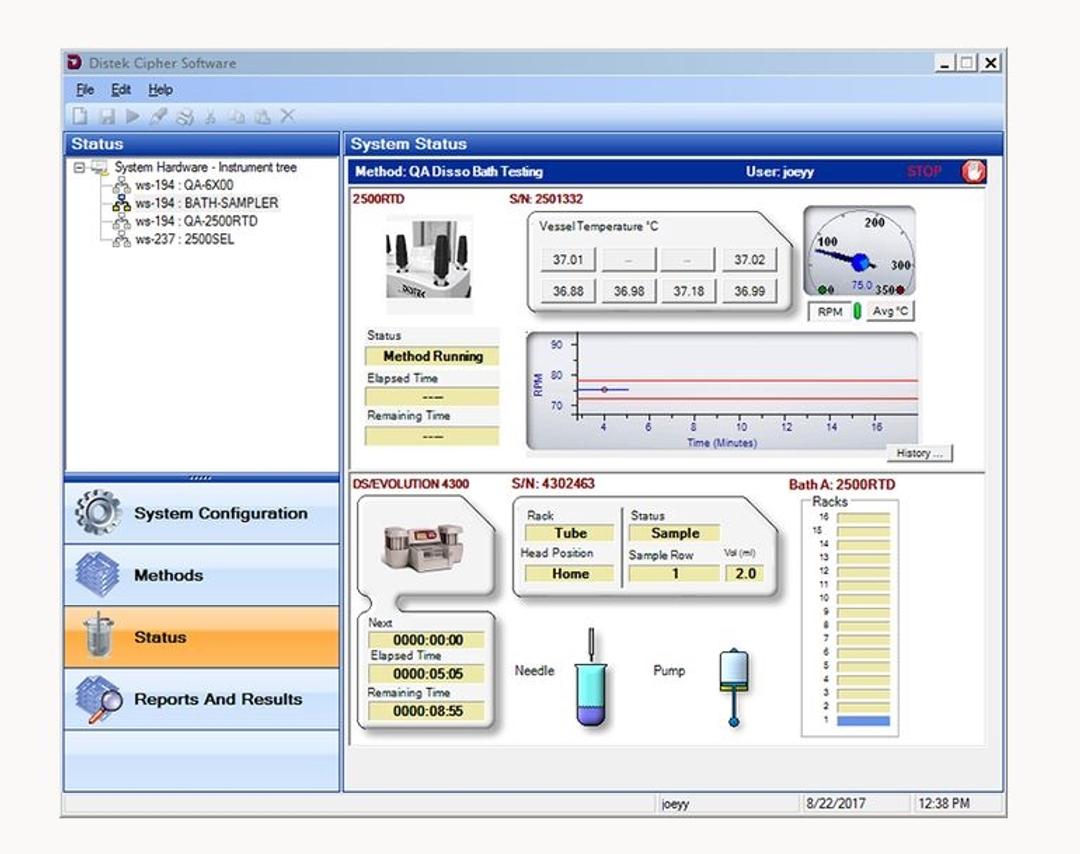Toggle gauge display between RPM and Avg °C
Viewport: 1080px width, 854px height.
click(857, 311)
